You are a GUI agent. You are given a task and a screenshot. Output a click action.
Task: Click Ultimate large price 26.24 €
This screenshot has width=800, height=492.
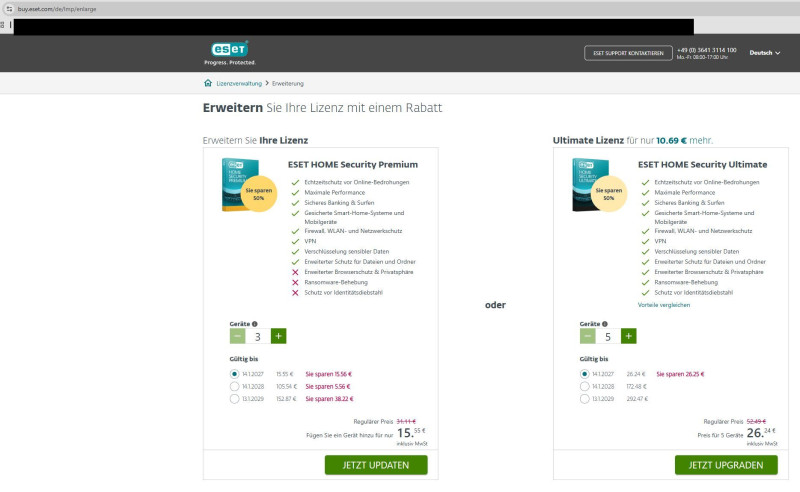tap(761, 433)
